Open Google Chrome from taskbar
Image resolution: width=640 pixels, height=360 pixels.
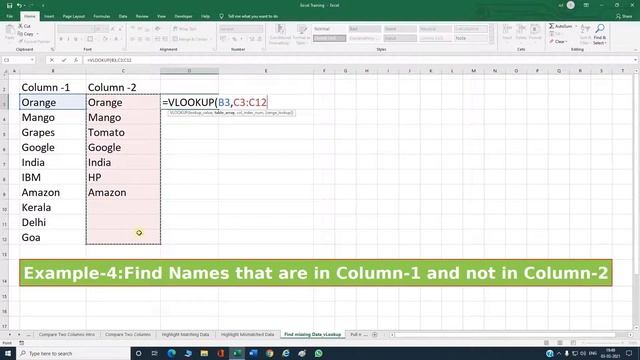[x=269, y=353]
